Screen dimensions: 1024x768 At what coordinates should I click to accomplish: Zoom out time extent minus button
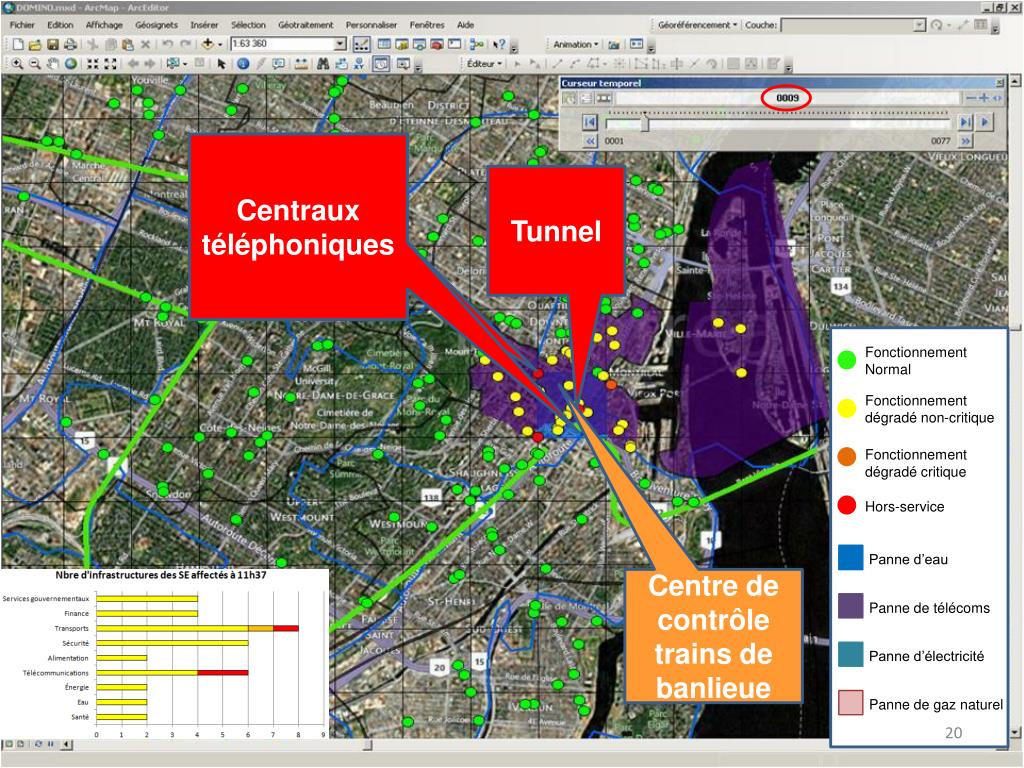(971, 98)
